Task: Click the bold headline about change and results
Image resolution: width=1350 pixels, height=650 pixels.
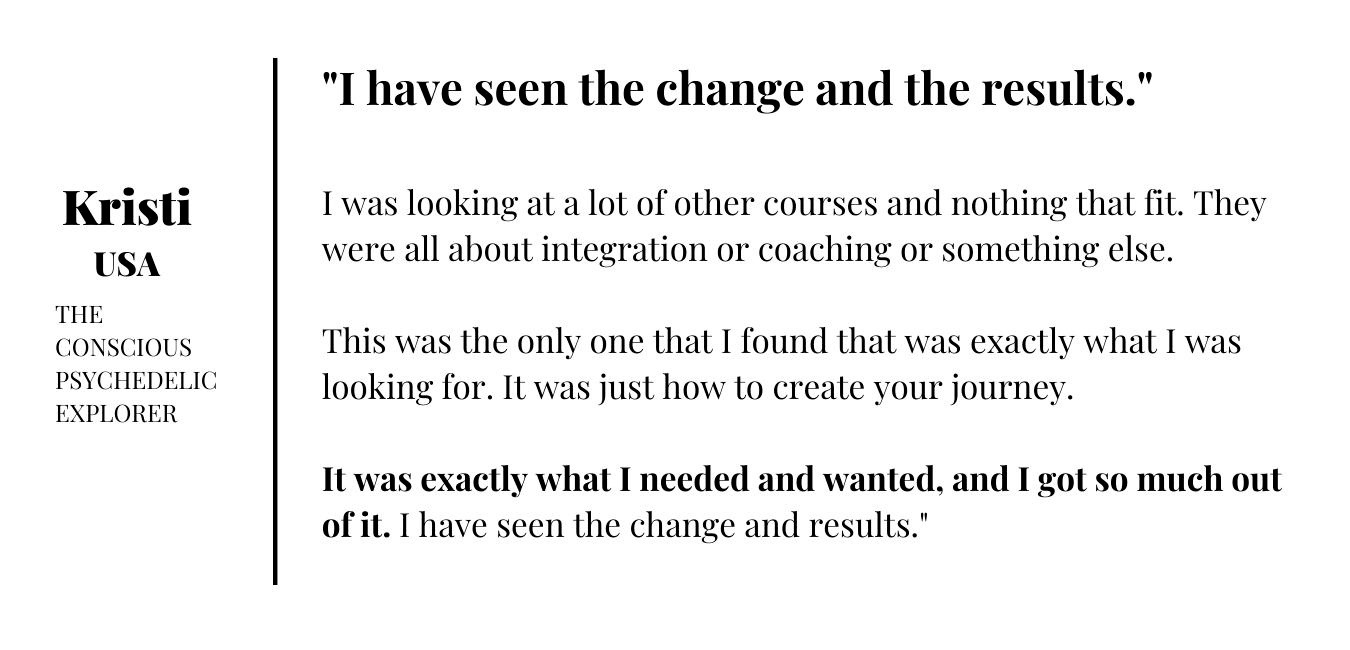Action: click(738, 89)
